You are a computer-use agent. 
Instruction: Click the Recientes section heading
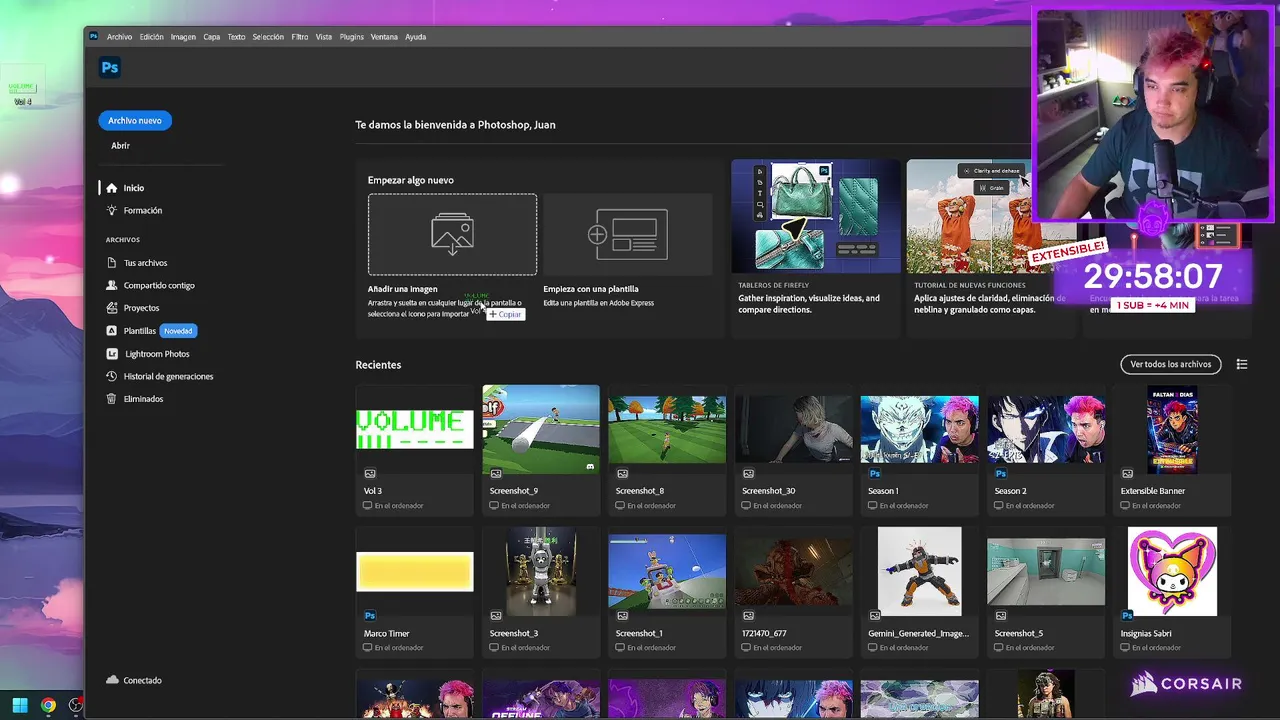click(x=378, y=365)
